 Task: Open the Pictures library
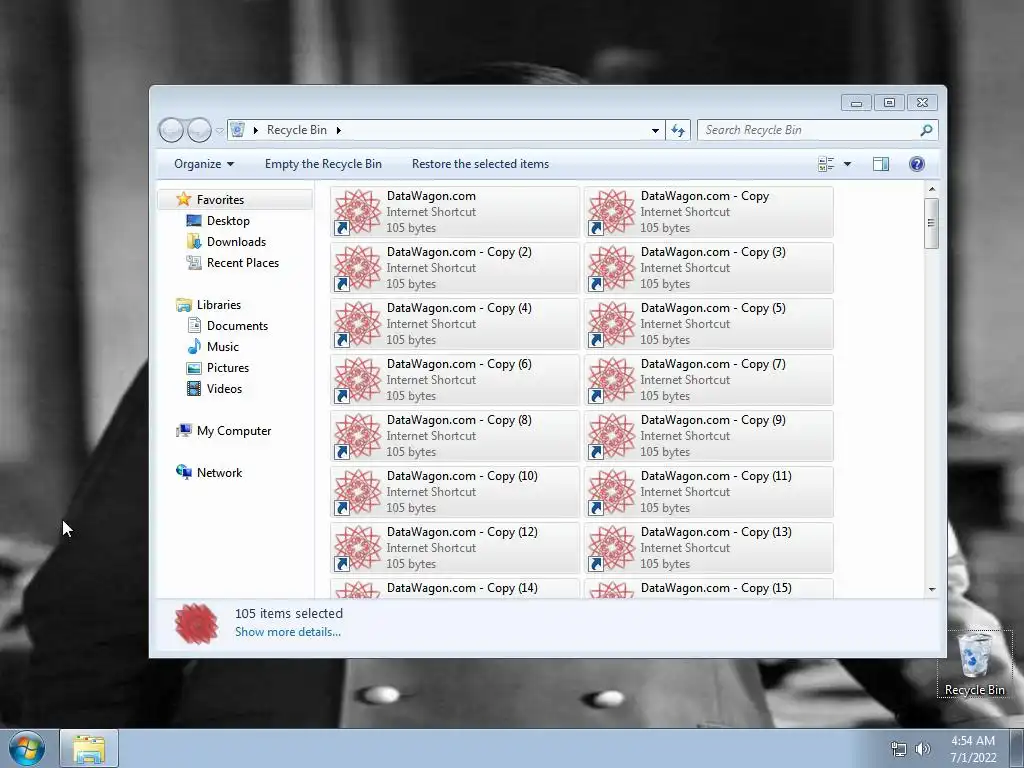pos(228,368)
